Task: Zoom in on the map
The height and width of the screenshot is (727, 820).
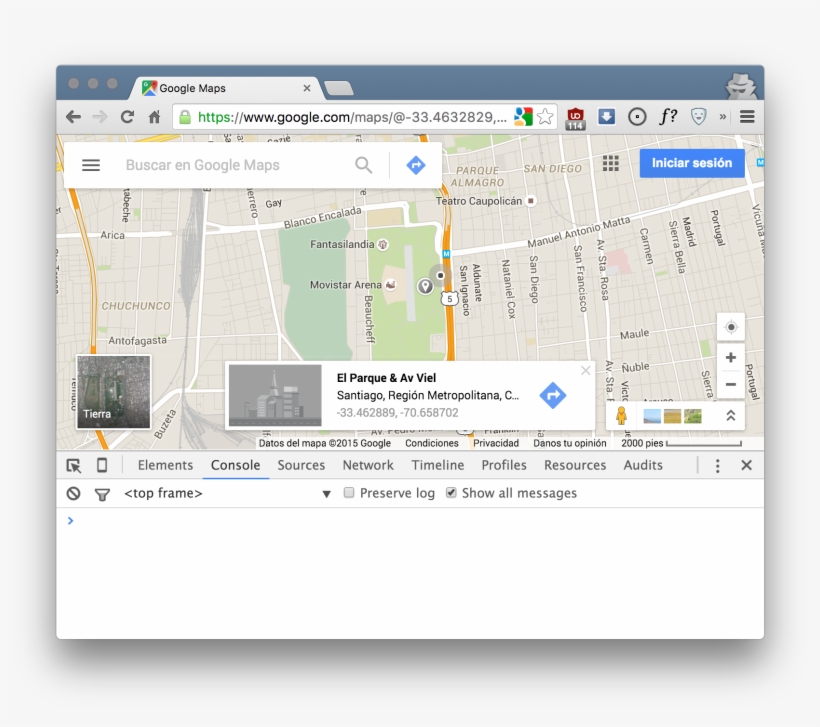Action: [x=731, y=358]
